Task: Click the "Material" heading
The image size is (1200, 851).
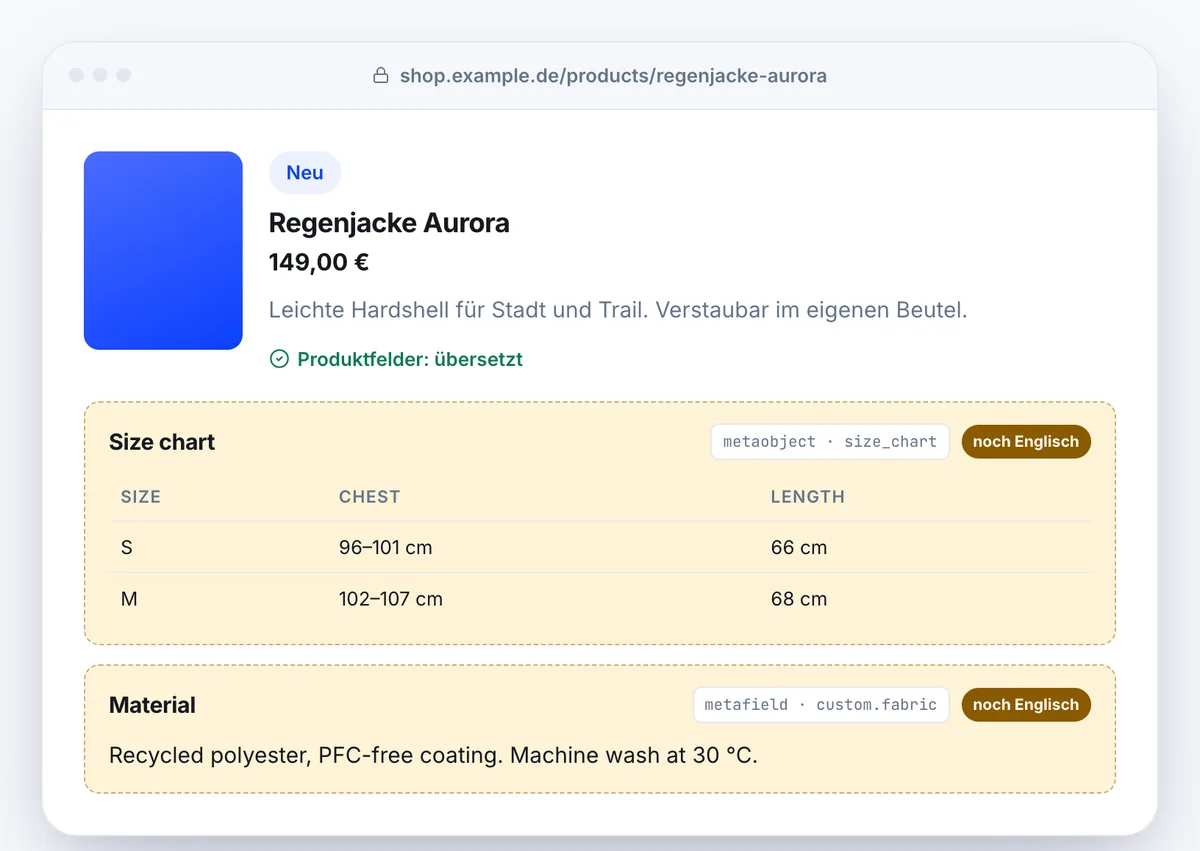Action: tap(152, 705)
